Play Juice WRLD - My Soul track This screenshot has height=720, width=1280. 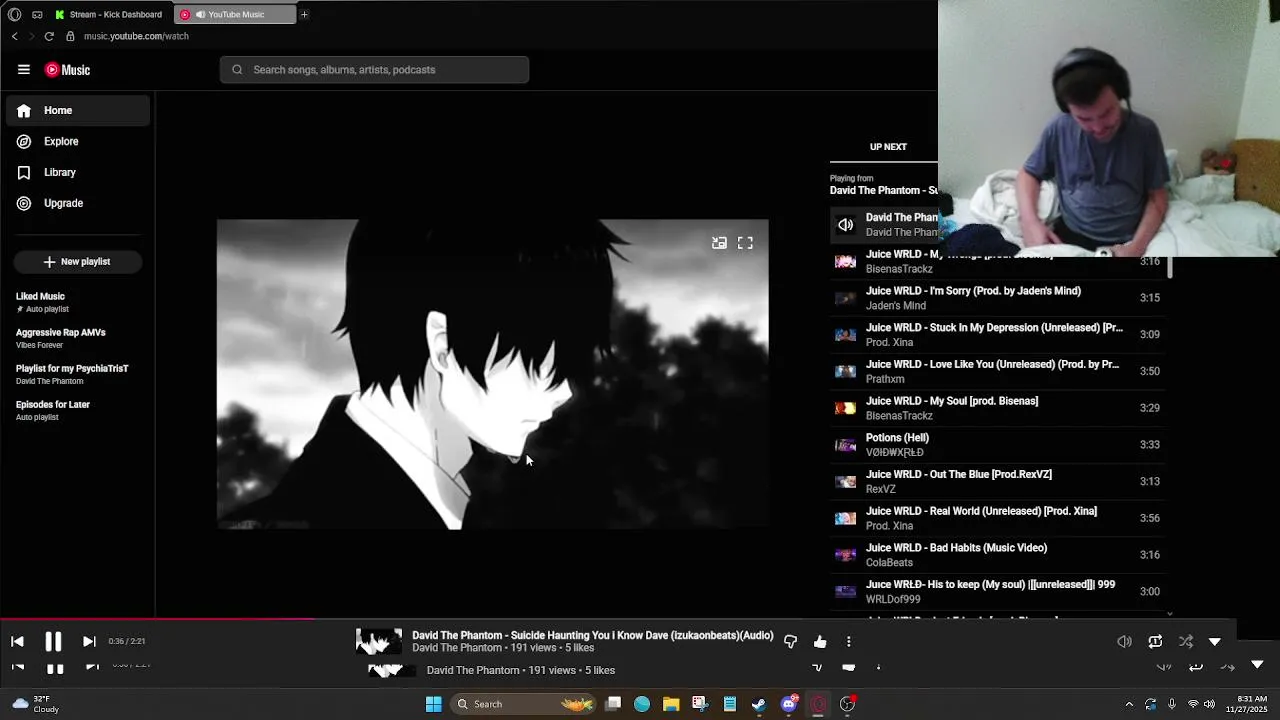1000,408
